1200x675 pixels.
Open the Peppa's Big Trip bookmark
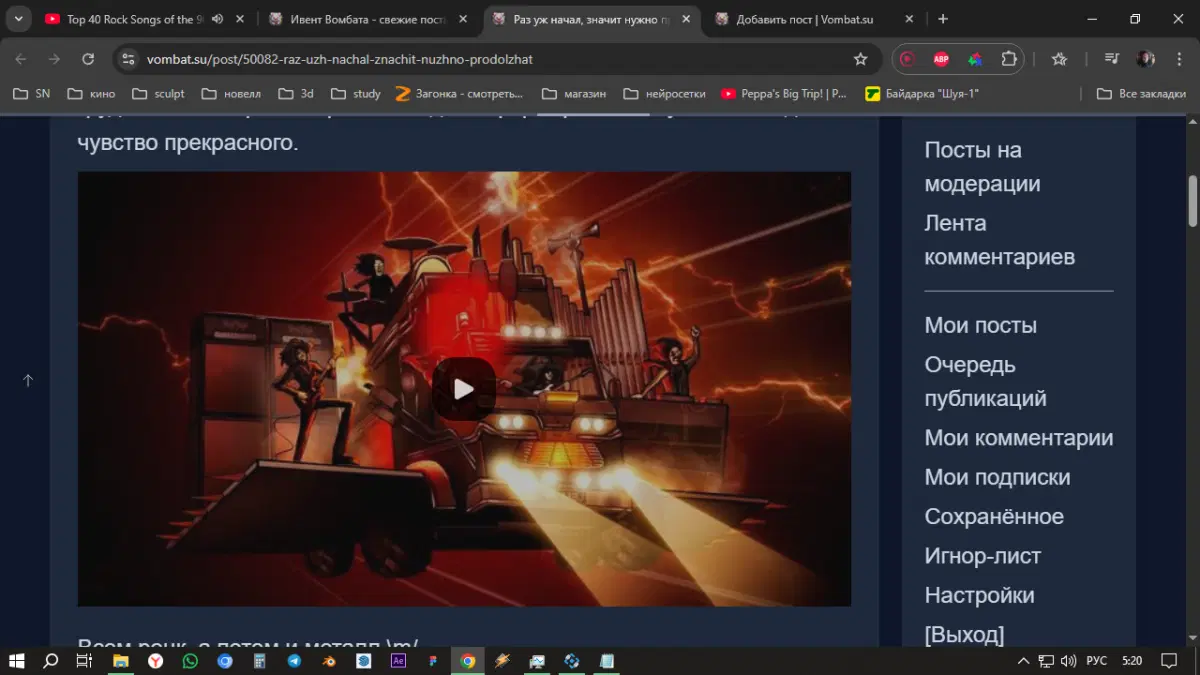click(x=784, y=93)
